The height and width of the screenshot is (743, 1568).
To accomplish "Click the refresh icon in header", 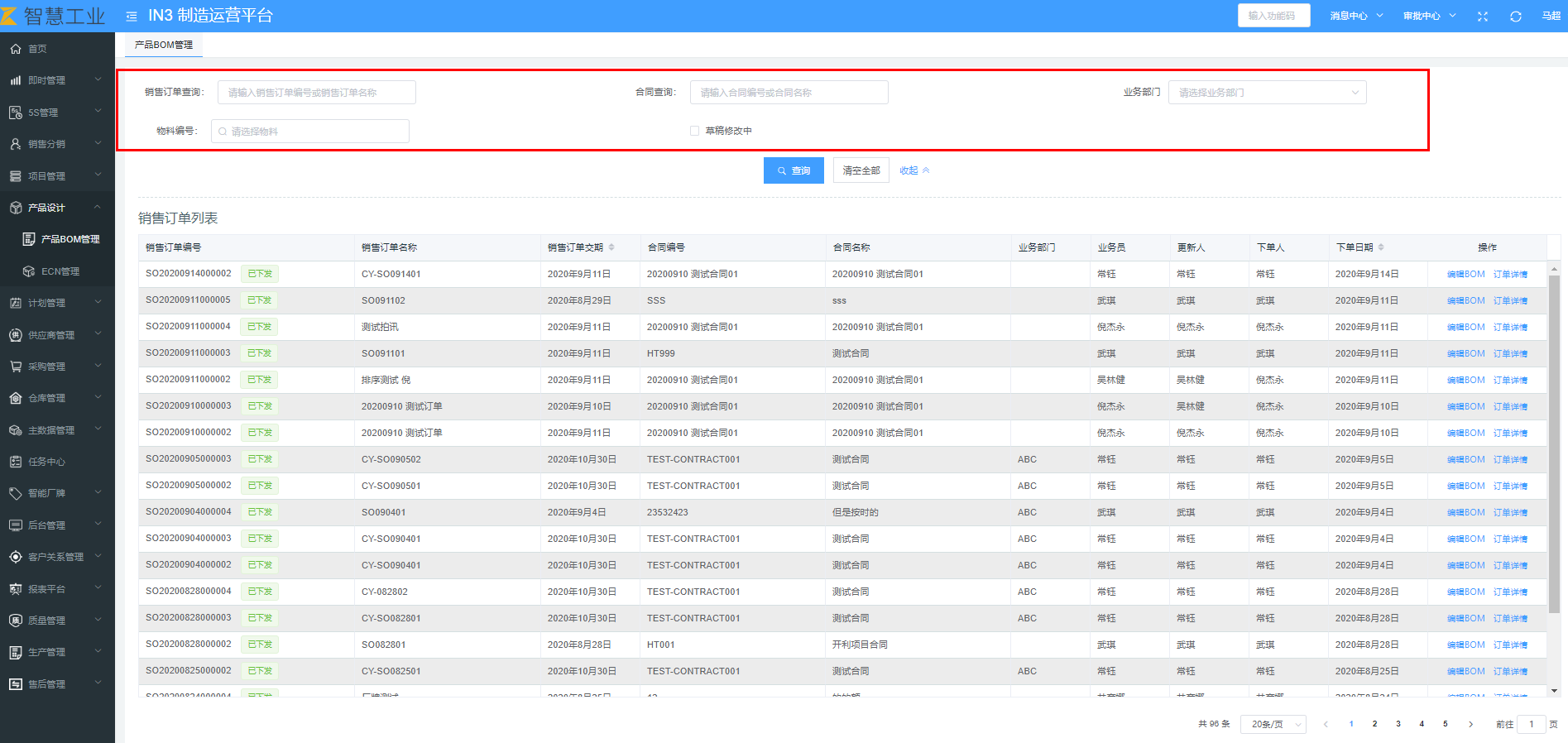I will tap(1516, 17).
